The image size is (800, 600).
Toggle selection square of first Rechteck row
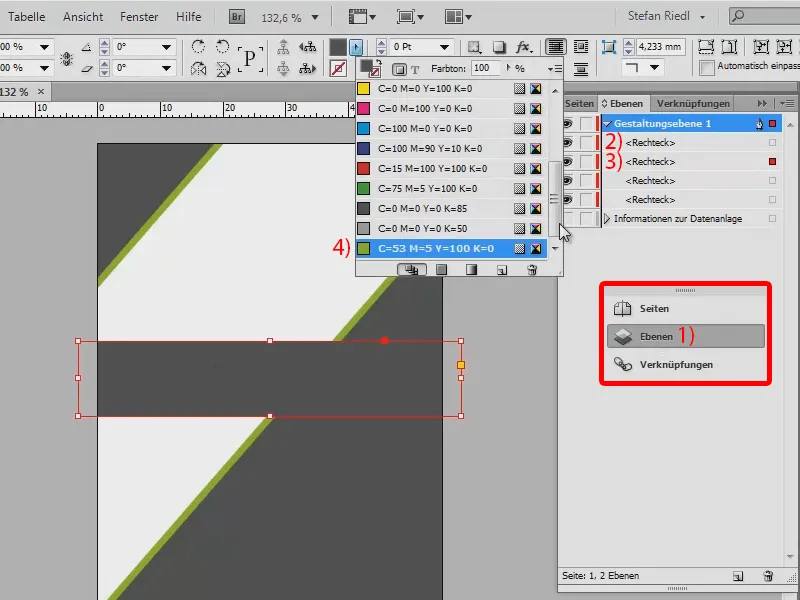772,143
